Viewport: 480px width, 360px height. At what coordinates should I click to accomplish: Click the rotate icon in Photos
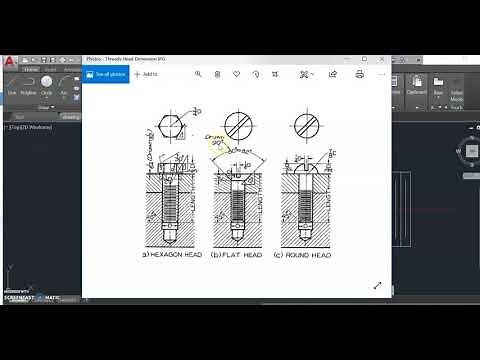pyautogui.click(x=256, y=74)
